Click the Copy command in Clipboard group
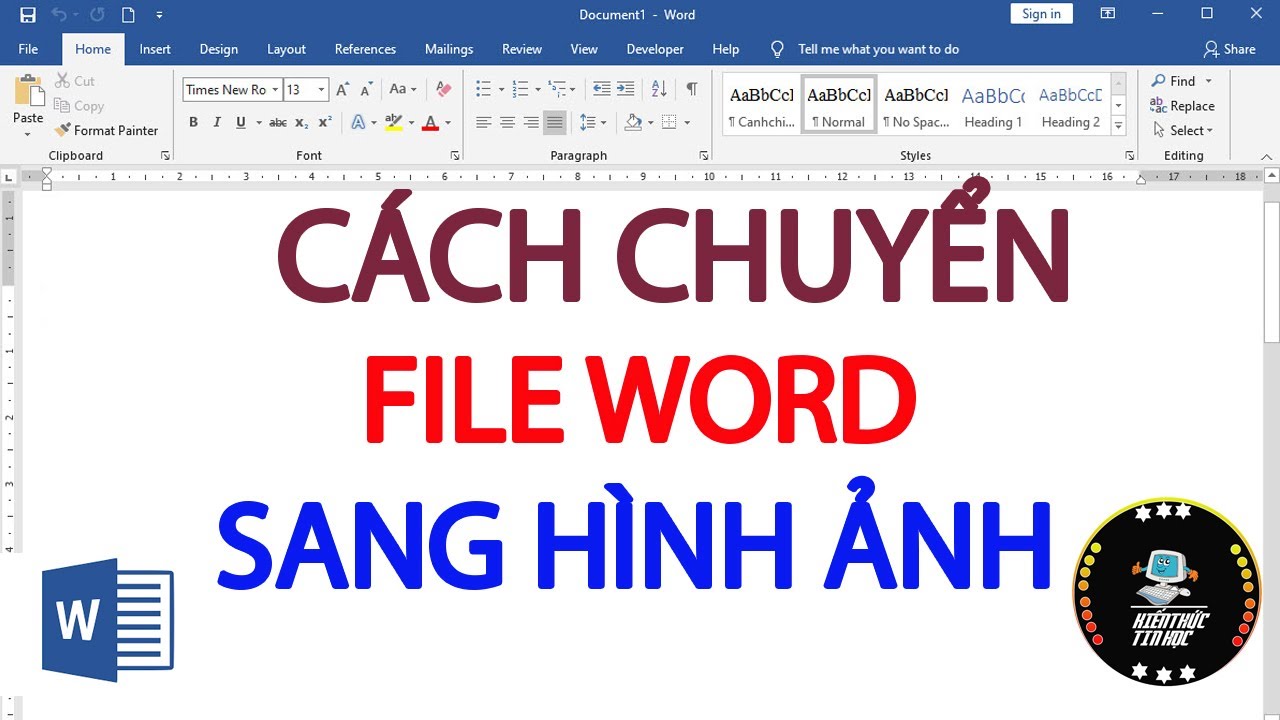The width and height of the screenshot is (1280, 720). (79, 106)
